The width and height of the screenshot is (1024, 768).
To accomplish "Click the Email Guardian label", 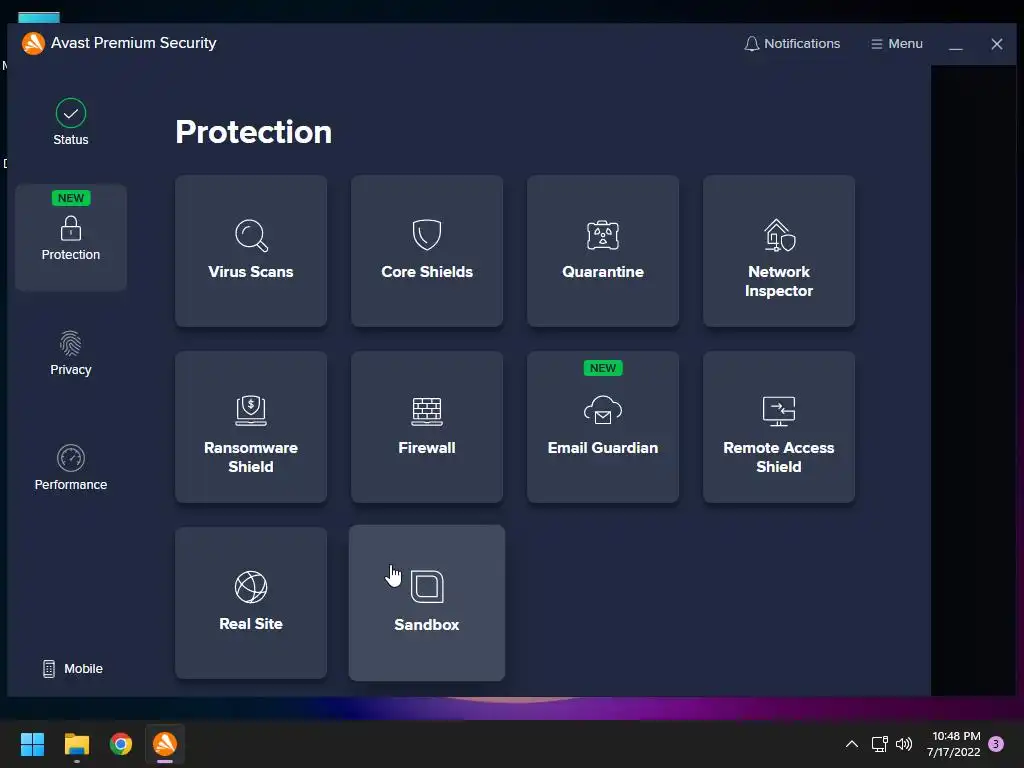I will tap(603, 448).
